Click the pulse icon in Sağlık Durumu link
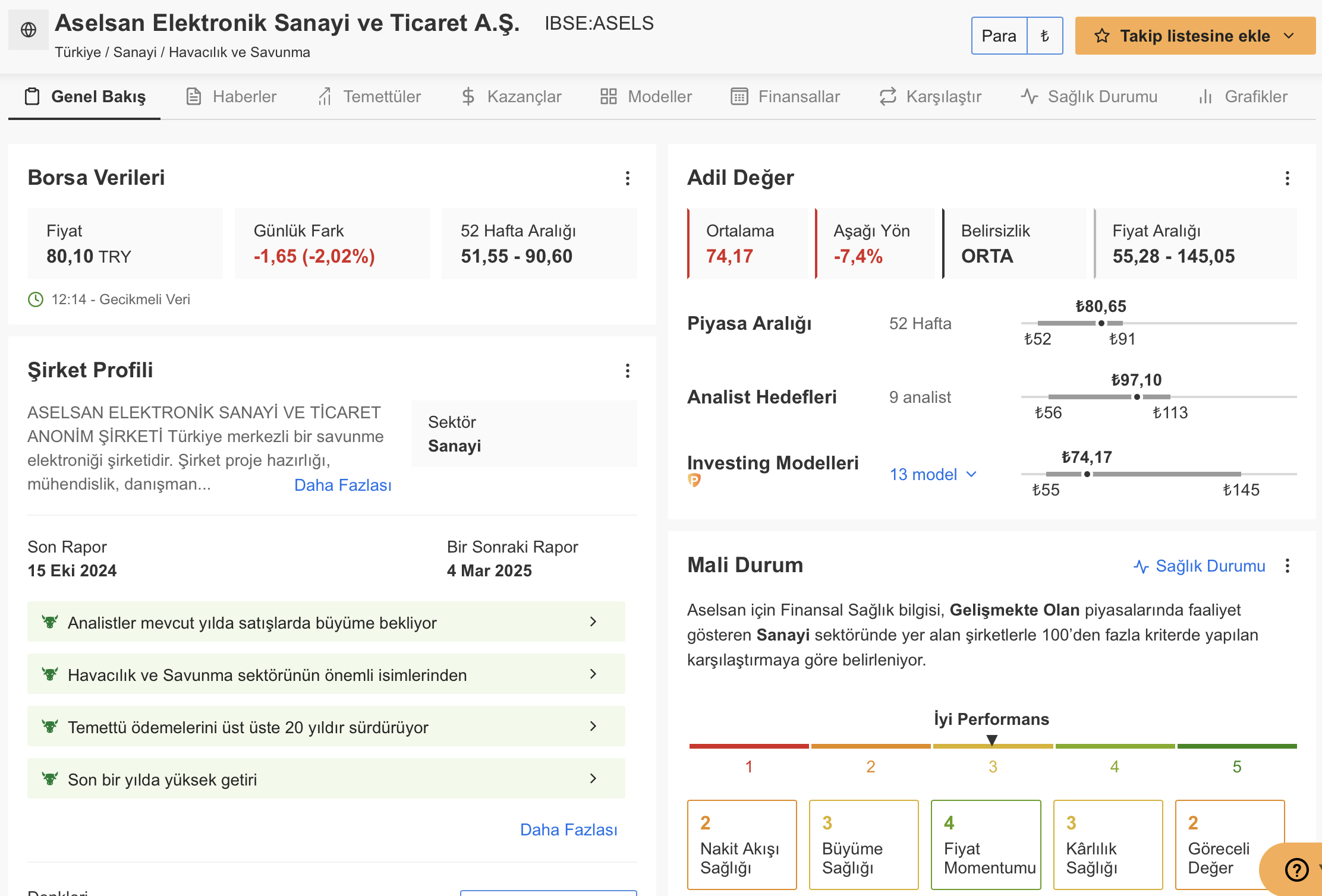This screenshot has height=896, width=1322. point(1141,566)
